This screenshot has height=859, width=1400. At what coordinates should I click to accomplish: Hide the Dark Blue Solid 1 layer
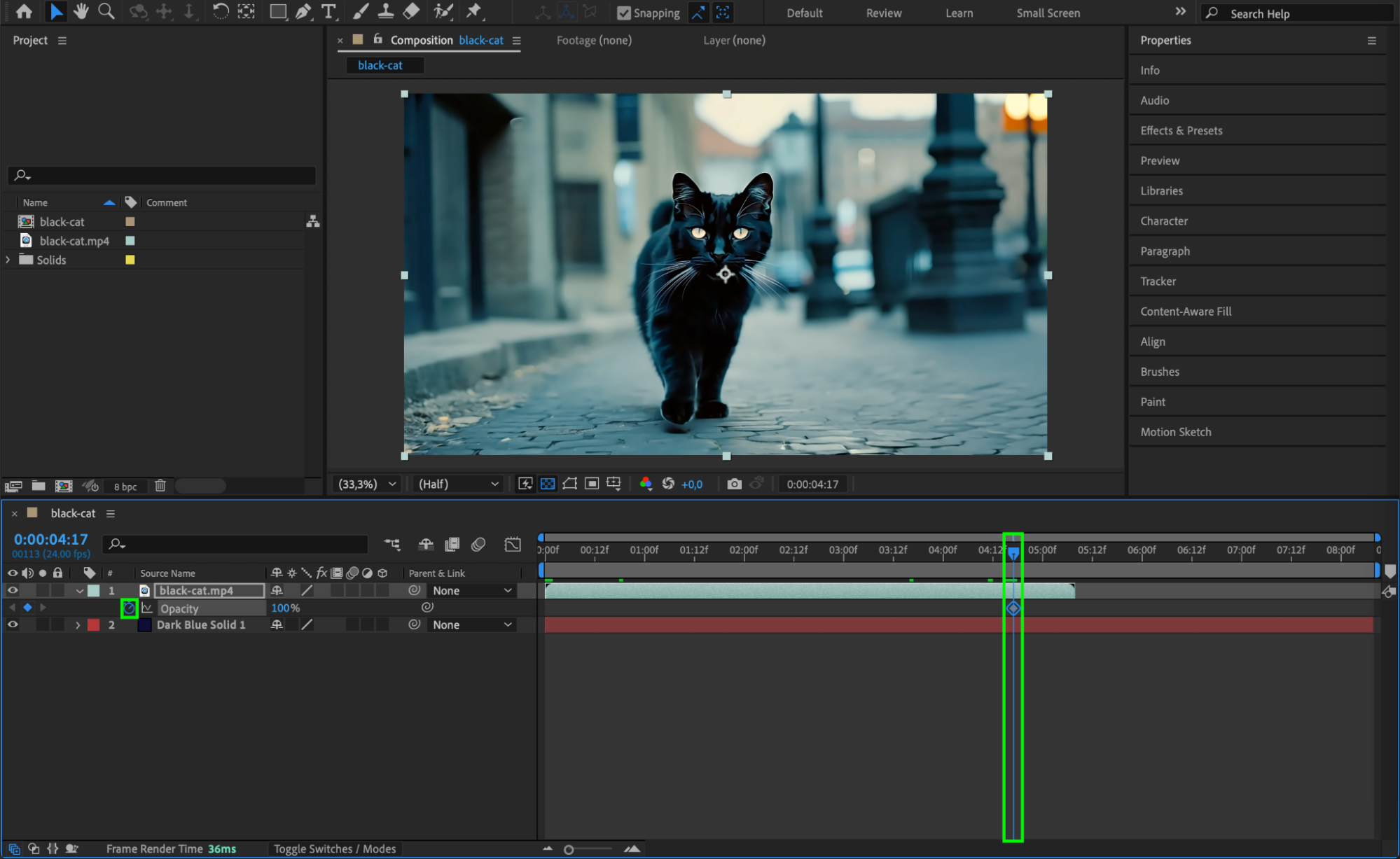[13, 624]
